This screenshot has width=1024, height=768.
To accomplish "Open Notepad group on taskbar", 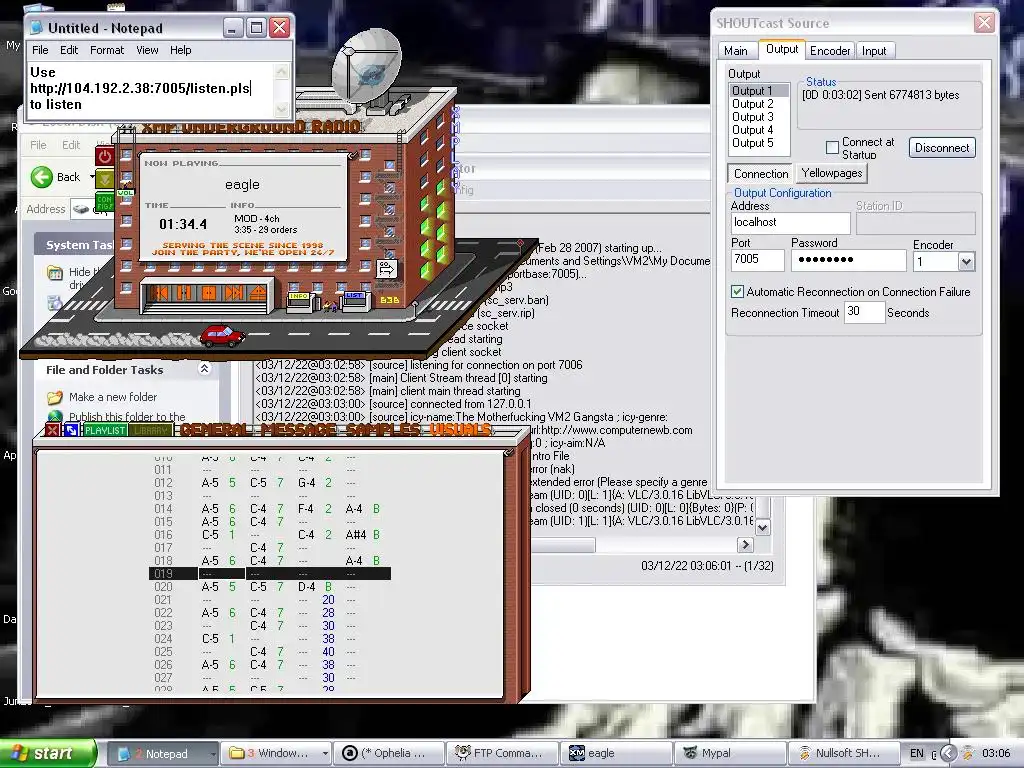I will pyautogui.click(x=163, y=754).
